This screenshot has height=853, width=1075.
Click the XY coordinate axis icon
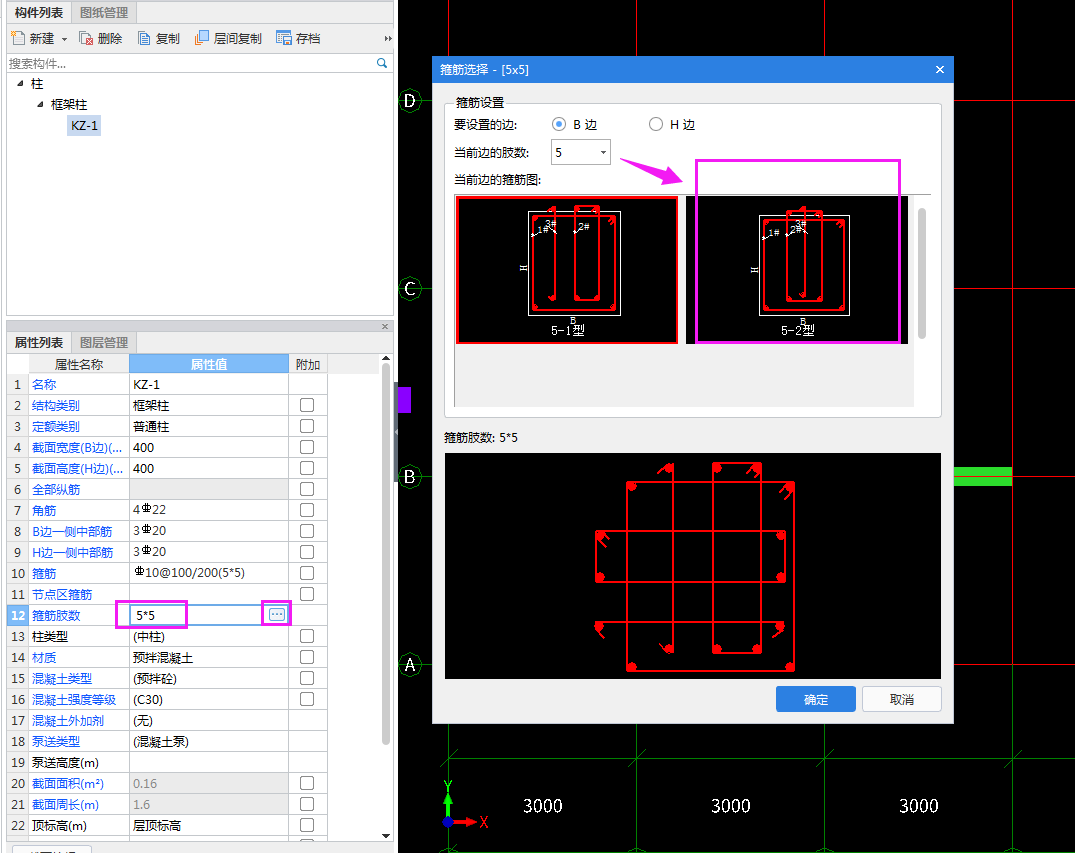point(465,805)
